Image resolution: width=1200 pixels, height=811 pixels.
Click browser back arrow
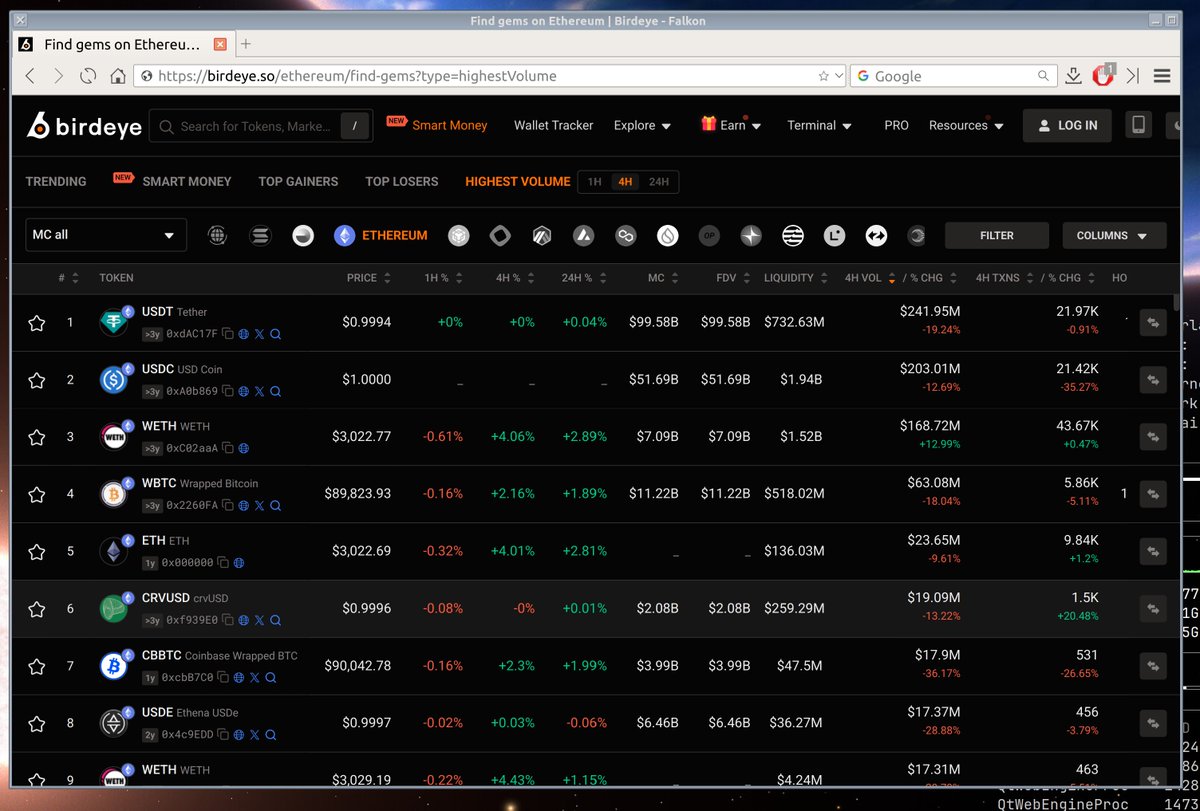(30, 76)
